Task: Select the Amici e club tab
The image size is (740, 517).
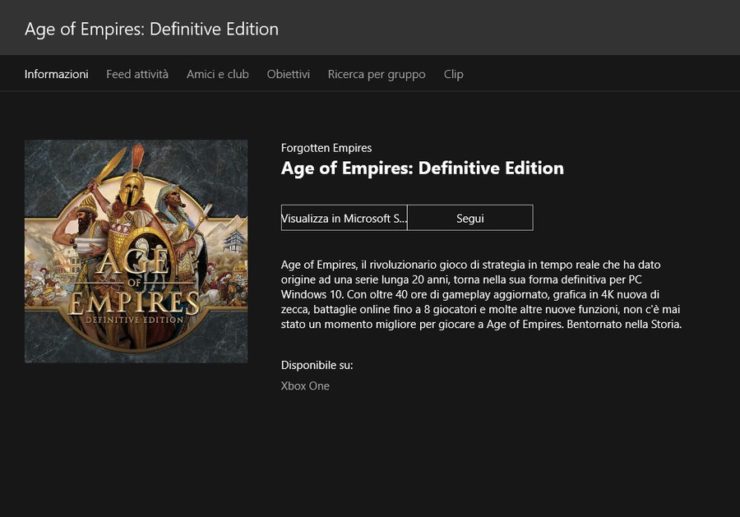Action: click(x=217, y=74)
